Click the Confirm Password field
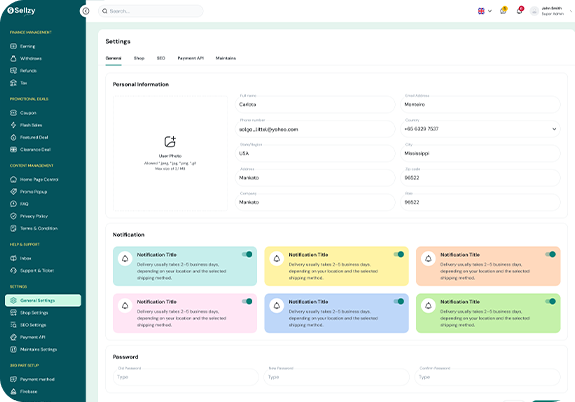Screen dimensions: 575x402 (x=488, y=377)
